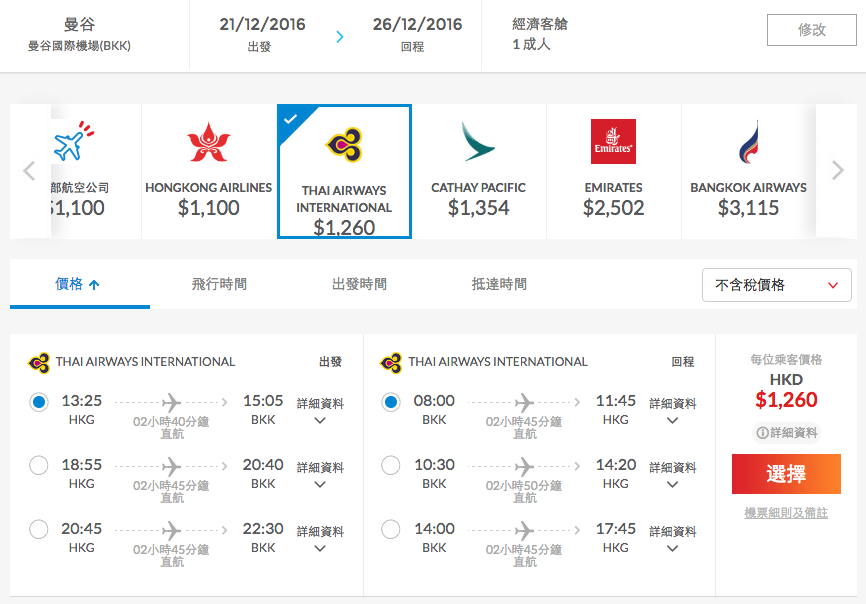Viewport: 866px width, 604px height.
Task: Select Bangkok Airways logo card
Action: (748, 171)
